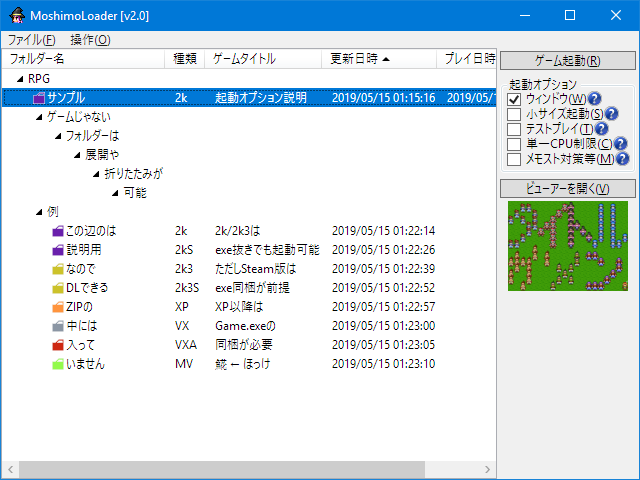
Task: Sort by 更新日時 column header
Action: (379, 59)
